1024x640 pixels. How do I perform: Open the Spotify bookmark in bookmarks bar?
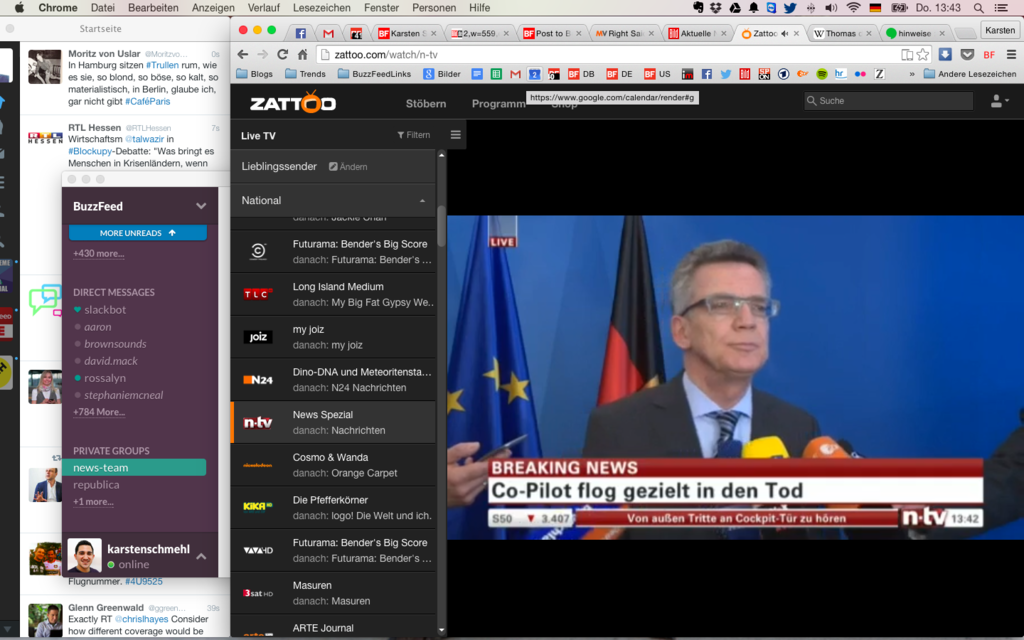point(822,74)
